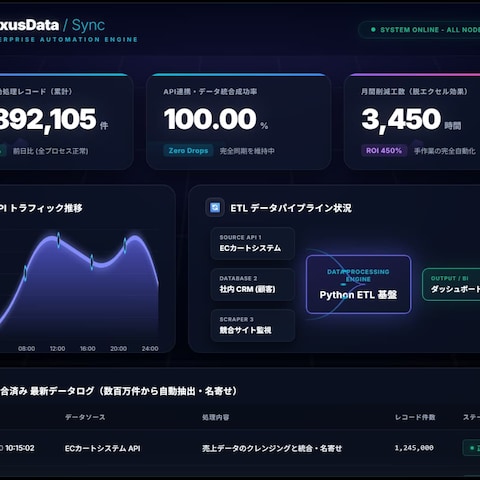Click the 1,245,000 record count cell
The width and height of the screenshot is (480, 480).
(x=414, y=448)
